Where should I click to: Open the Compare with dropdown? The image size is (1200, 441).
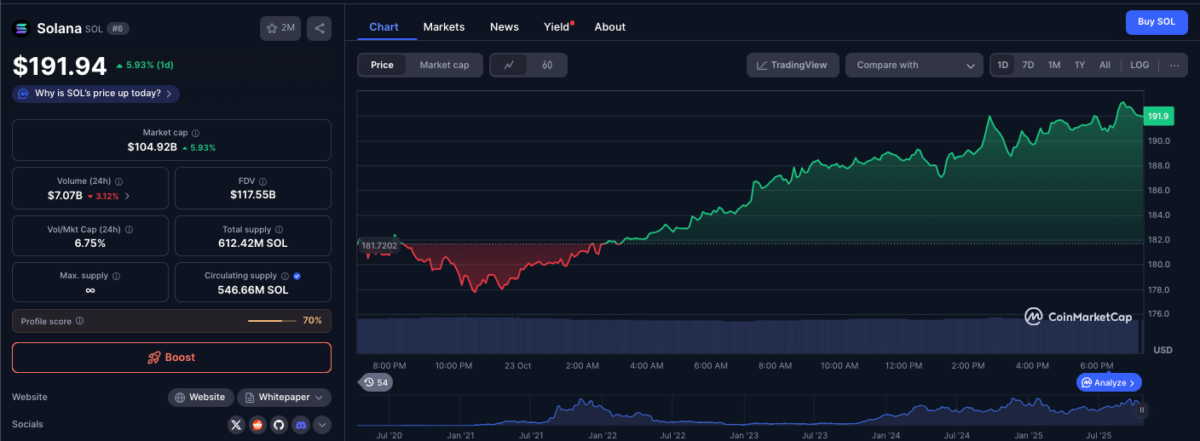click(914, 65)
